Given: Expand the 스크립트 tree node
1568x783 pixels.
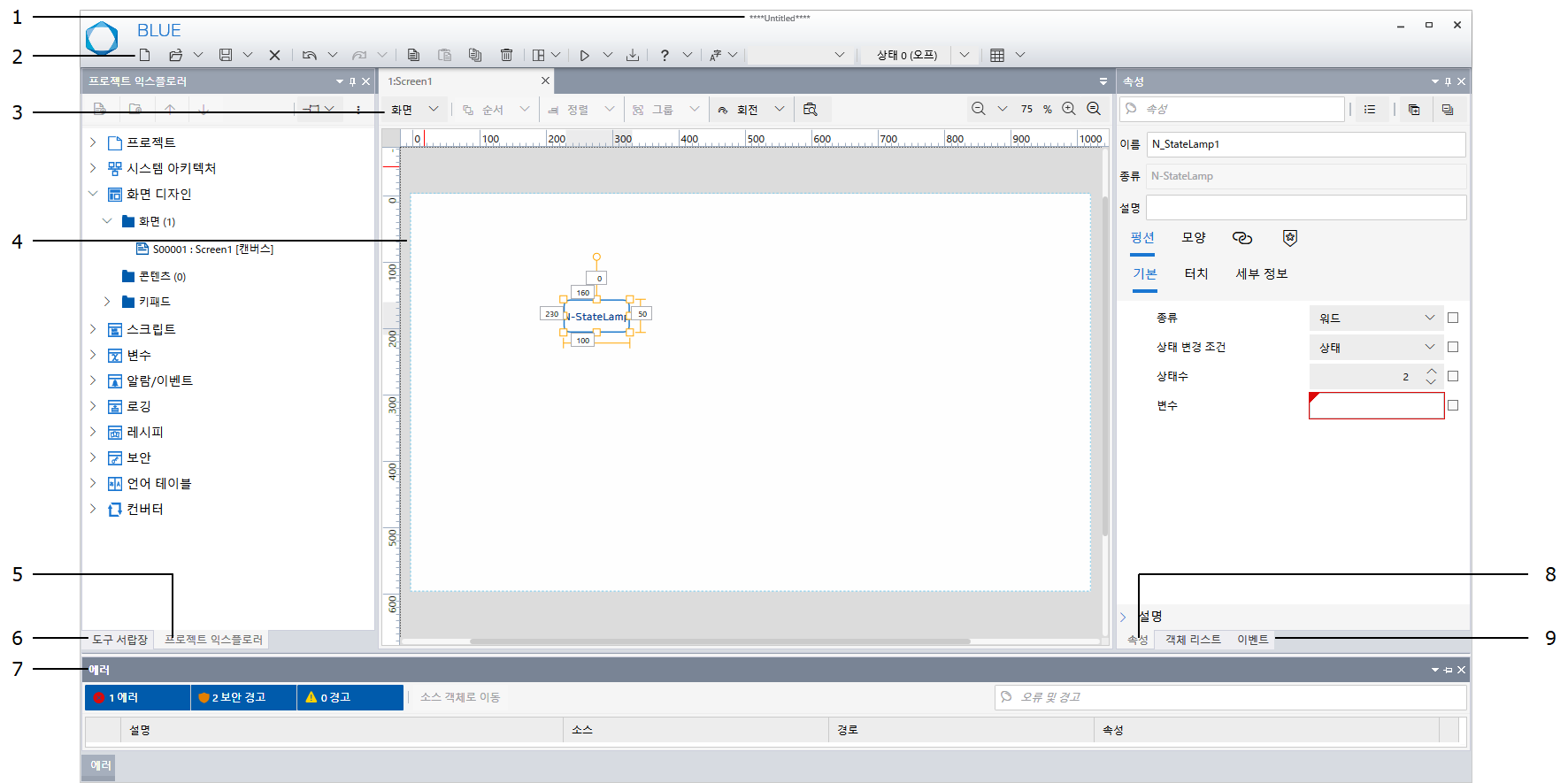Looking at the screenshot, I should tap(93, 329).
